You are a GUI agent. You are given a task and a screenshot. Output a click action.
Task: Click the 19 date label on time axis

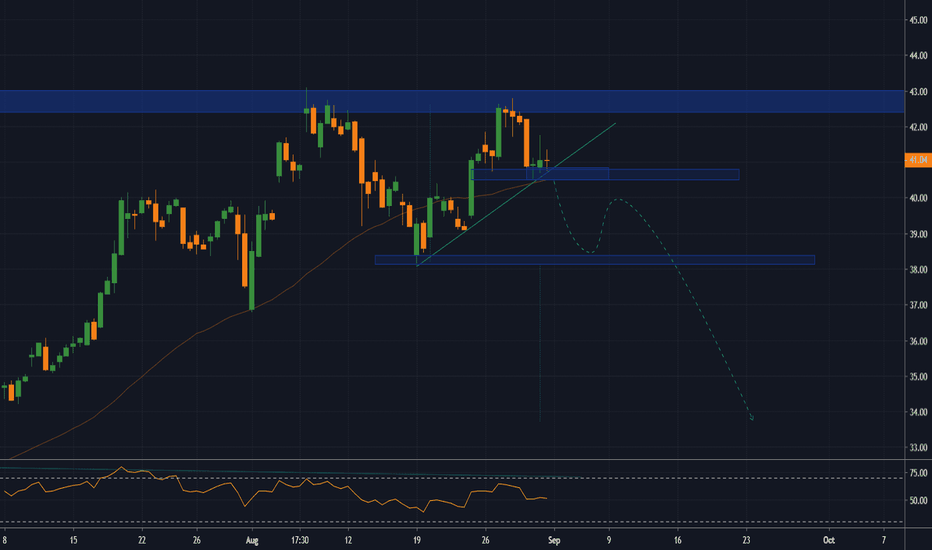pos(417,540)
